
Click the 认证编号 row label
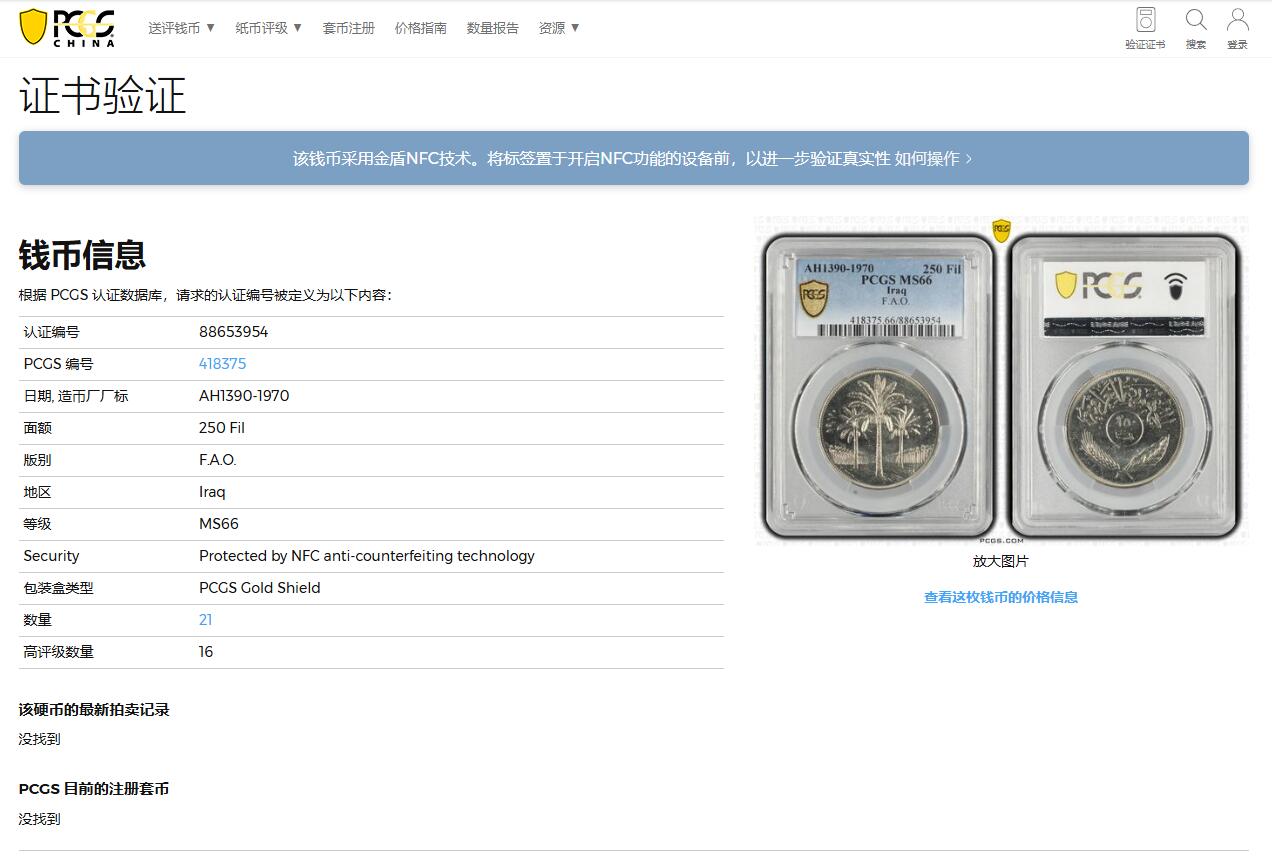click(51, 332)
